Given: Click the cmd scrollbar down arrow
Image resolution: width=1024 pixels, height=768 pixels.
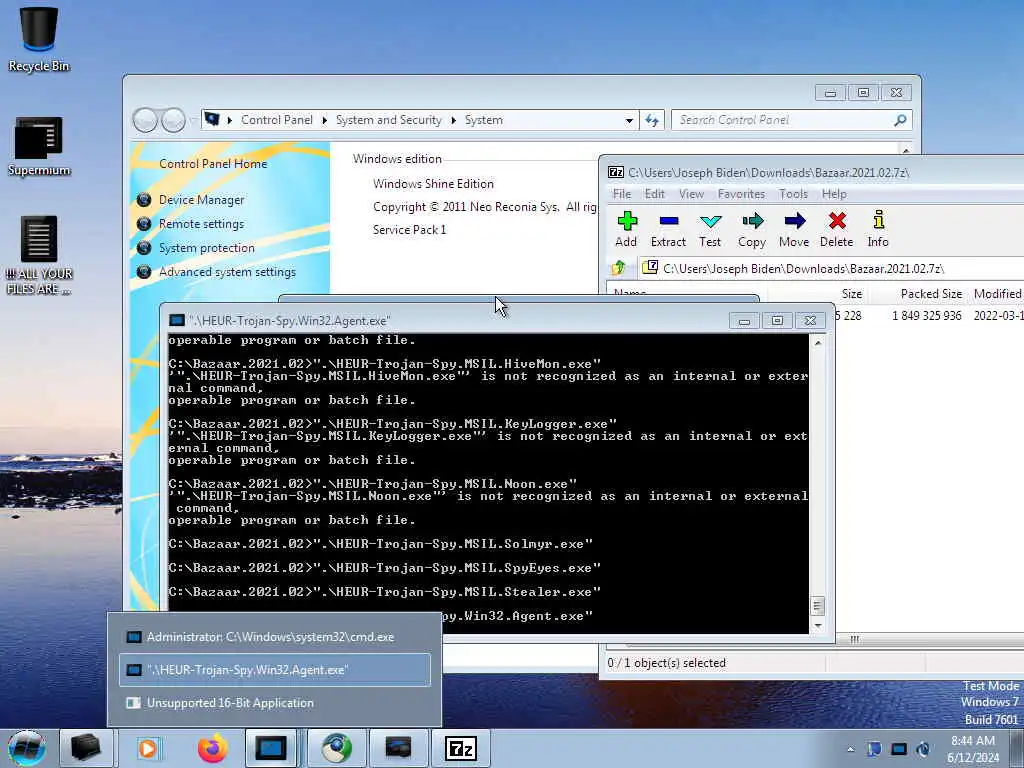Looking at the screenshot, I should (818, 626).
